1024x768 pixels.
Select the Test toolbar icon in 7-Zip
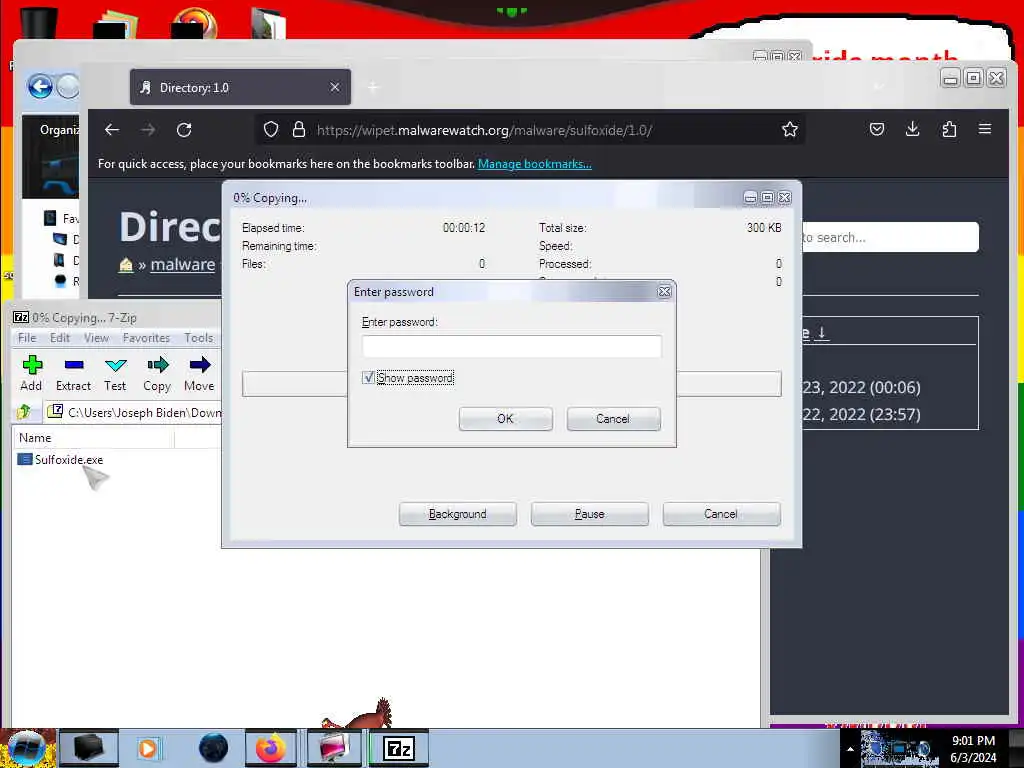coord(115,373)
